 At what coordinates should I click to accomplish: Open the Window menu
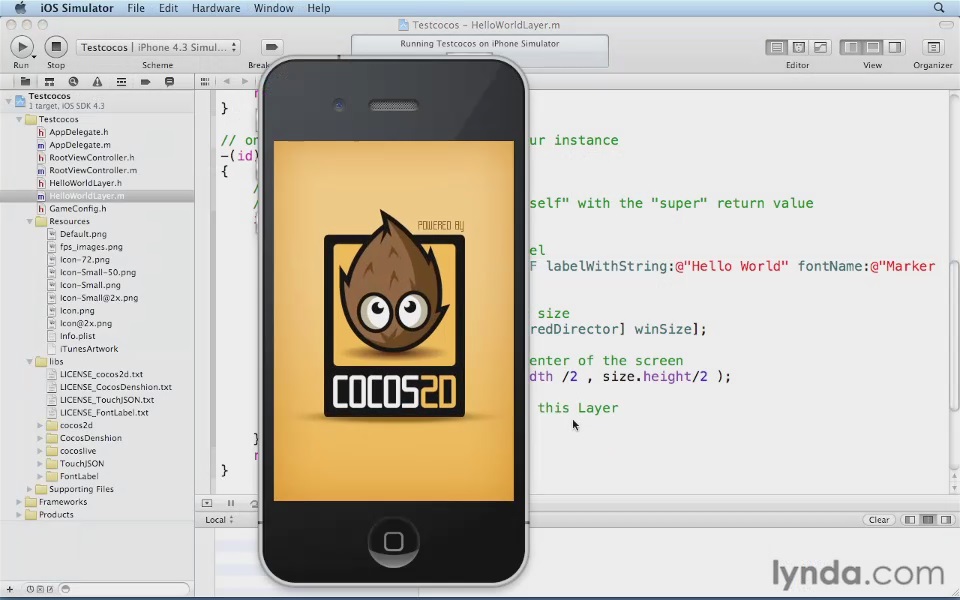[273, 8]
